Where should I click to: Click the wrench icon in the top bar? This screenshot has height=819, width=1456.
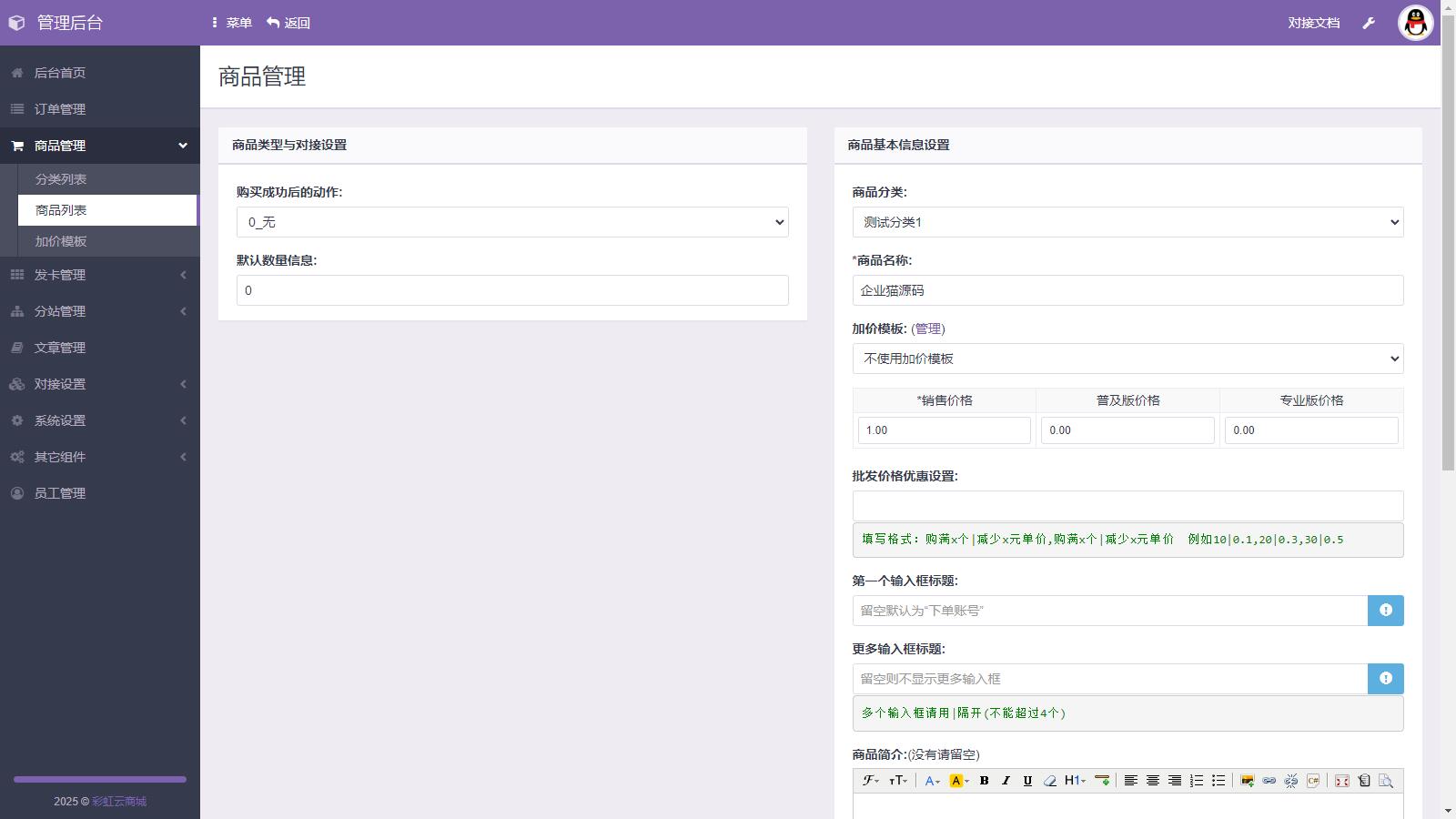[x=1369, y=23]
